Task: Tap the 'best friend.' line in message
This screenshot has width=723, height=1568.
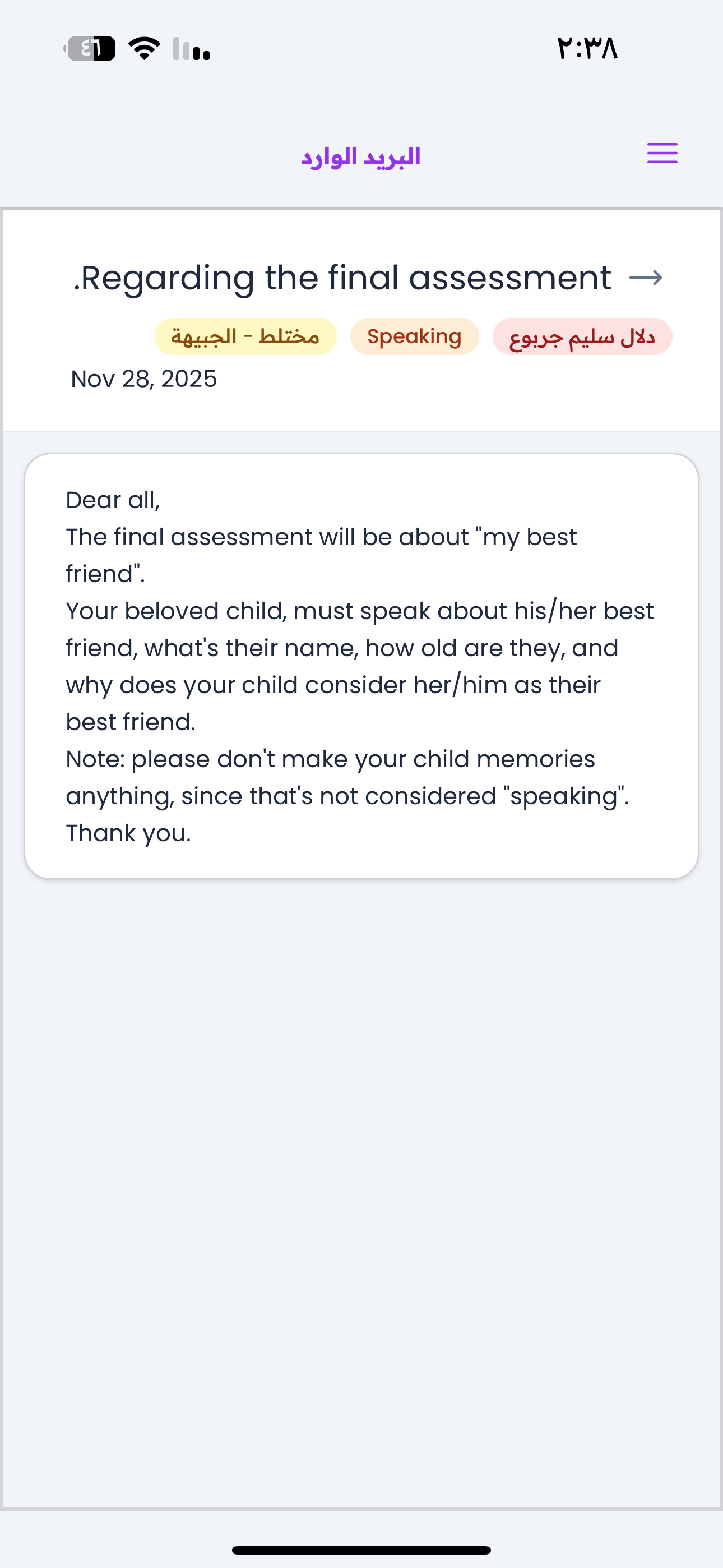Action: pos(131,722)
